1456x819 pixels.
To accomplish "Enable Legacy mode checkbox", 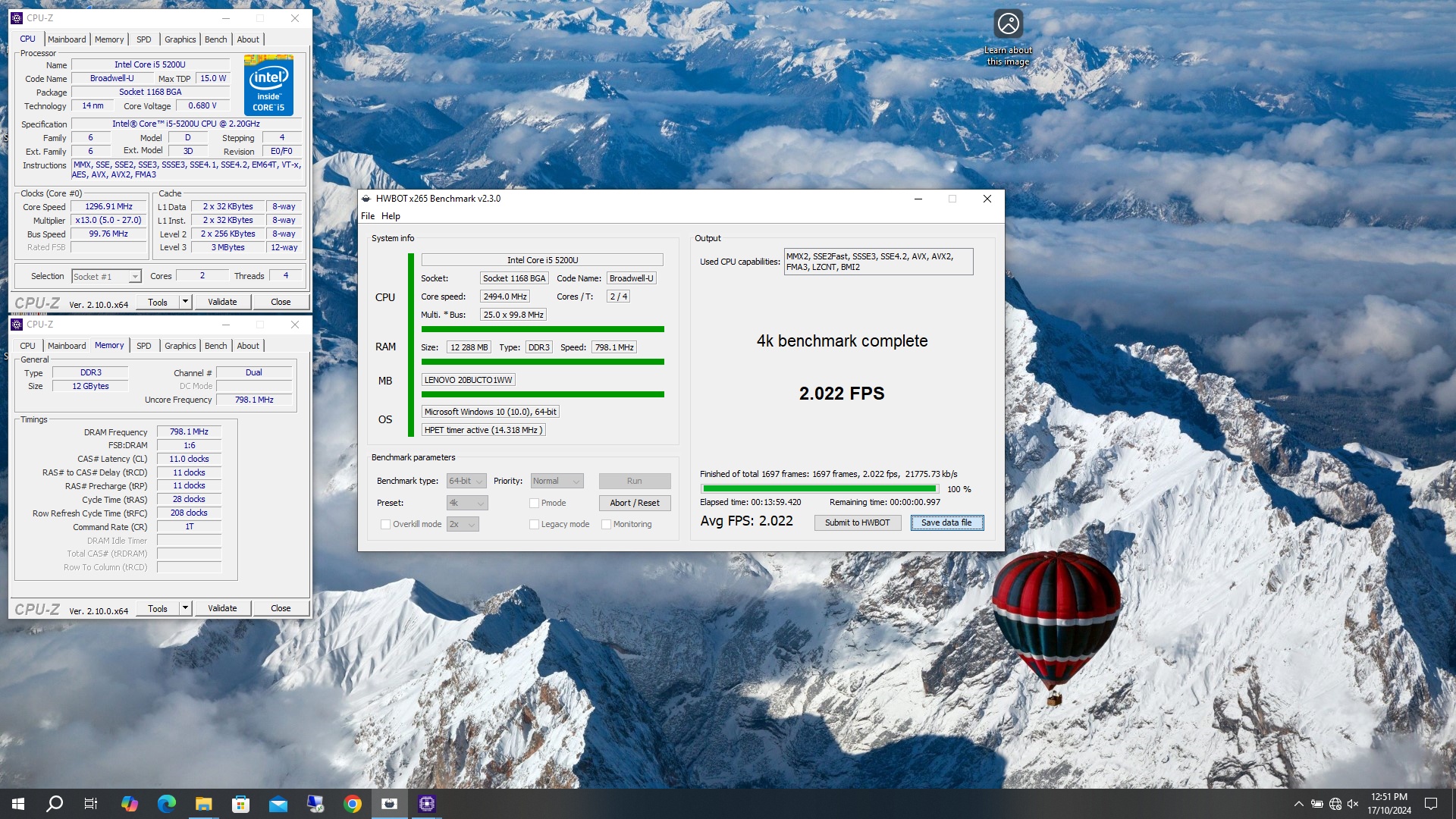I will (534, 524).
